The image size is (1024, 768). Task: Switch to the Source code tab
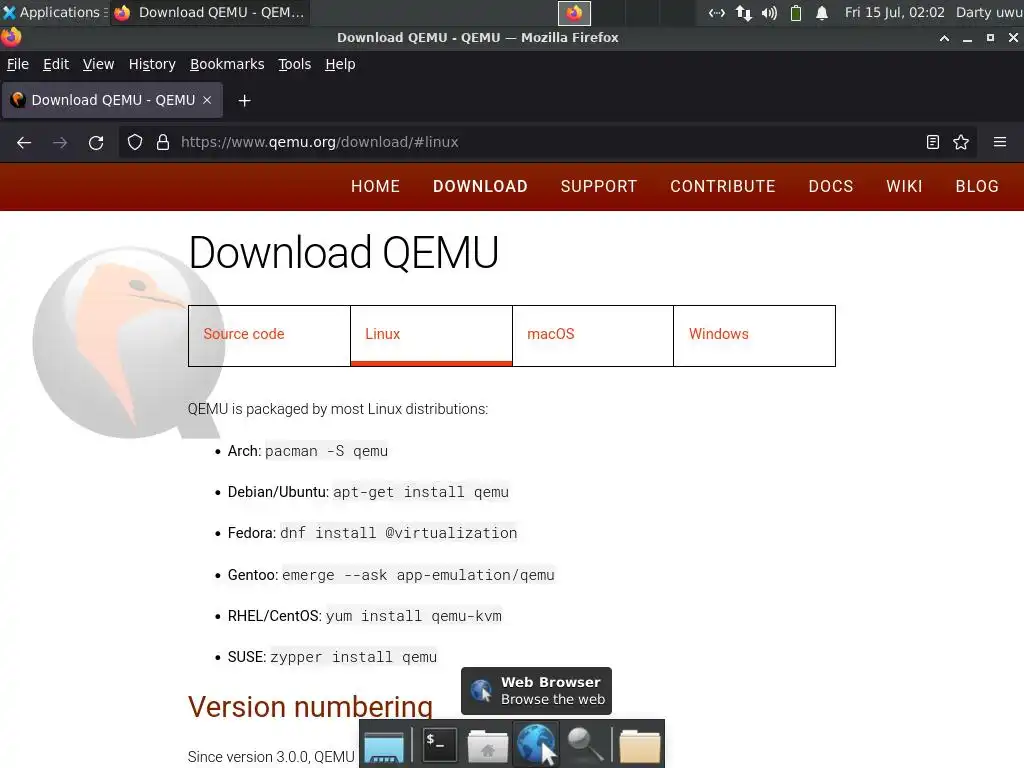(269, 336)
